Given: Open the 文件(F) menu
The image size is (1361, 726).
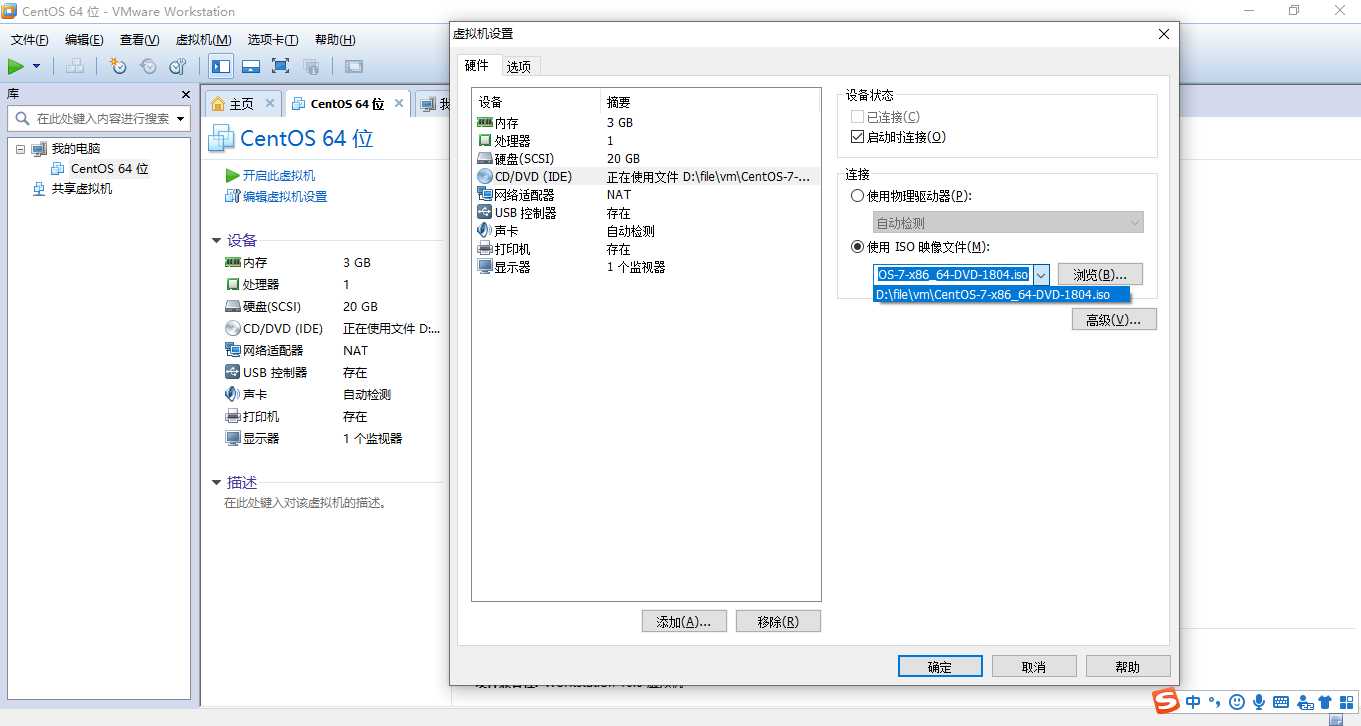Looking at the screenshot, I should point(30,40).
